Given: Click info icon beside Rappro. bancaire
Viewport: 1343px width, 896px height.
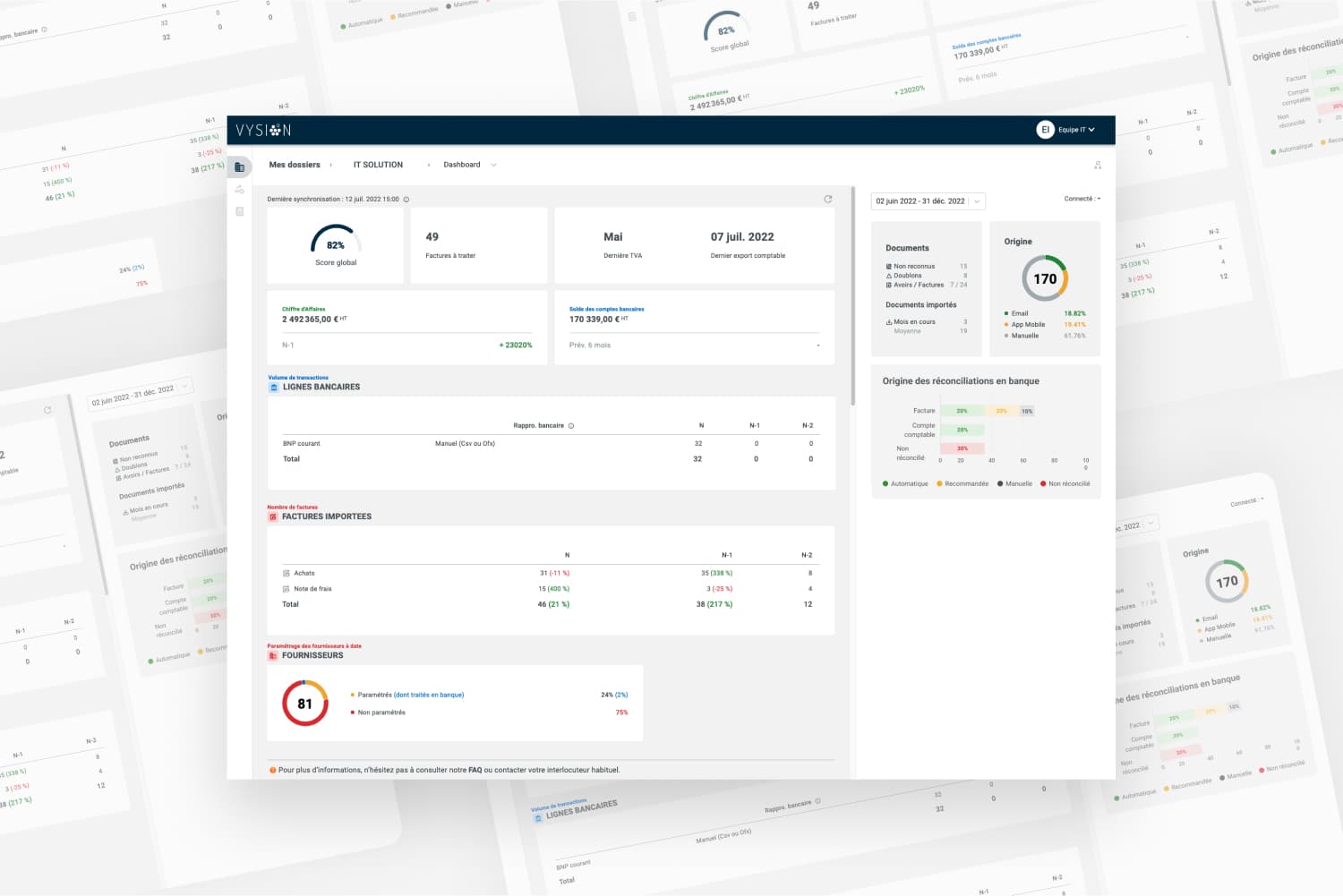Looking at the screenshot, I should (571, 426).
